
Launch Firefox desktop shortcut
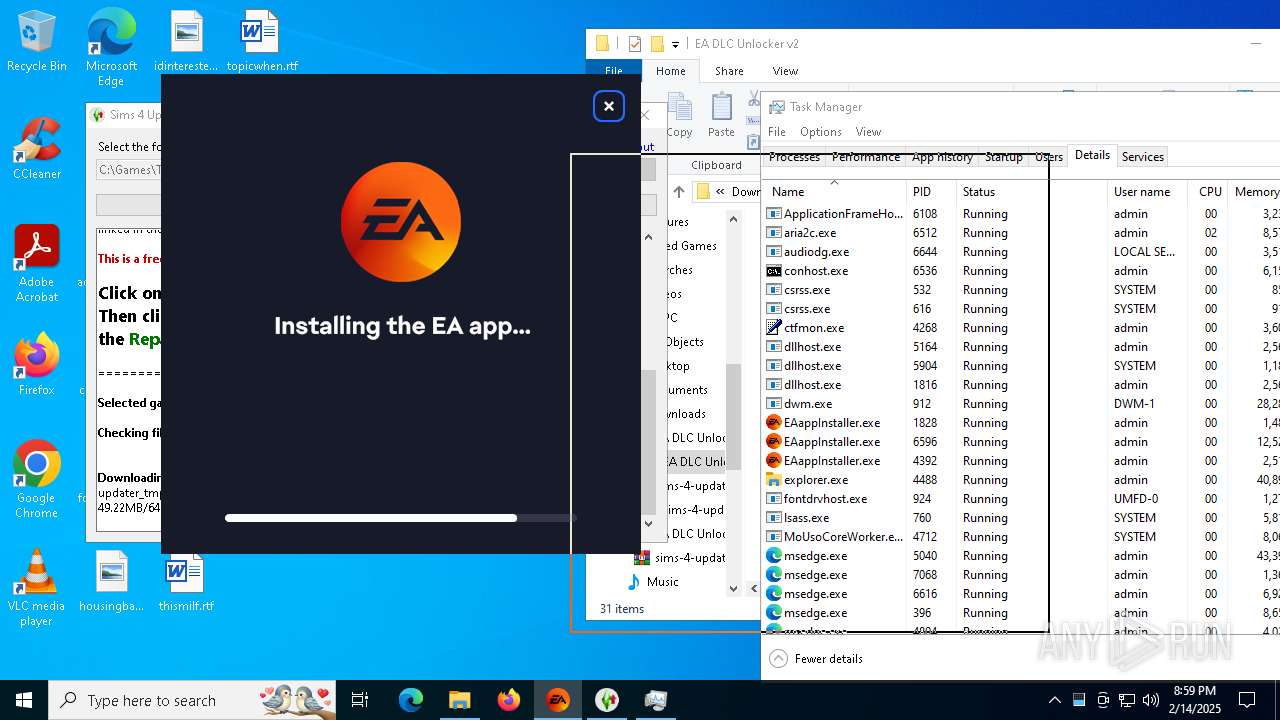point(37,364)
